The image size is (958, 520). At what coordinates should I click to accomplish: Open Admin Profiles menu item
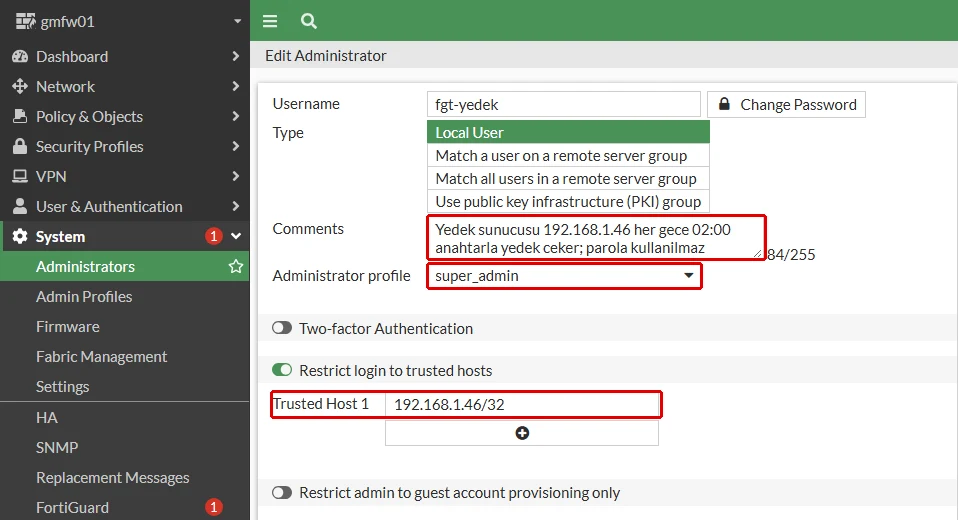(125, 296)
